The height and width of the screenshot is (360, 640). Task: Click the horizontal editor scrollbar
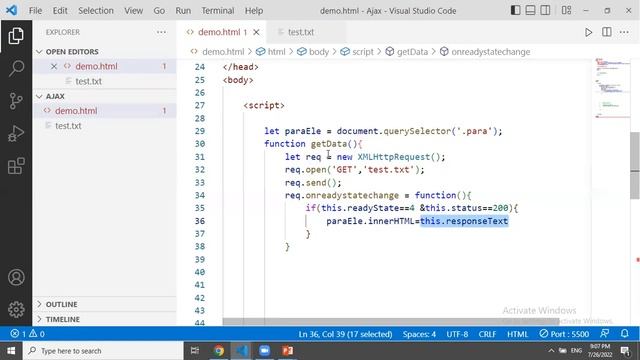(x=391, y=322)
